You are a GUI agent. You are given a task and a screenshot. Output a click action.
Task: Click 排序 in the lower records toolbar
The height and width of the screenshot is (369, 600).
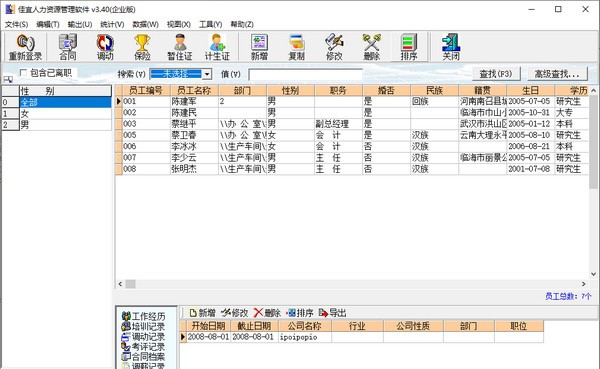pyautogui.click(x=300, y=313)
